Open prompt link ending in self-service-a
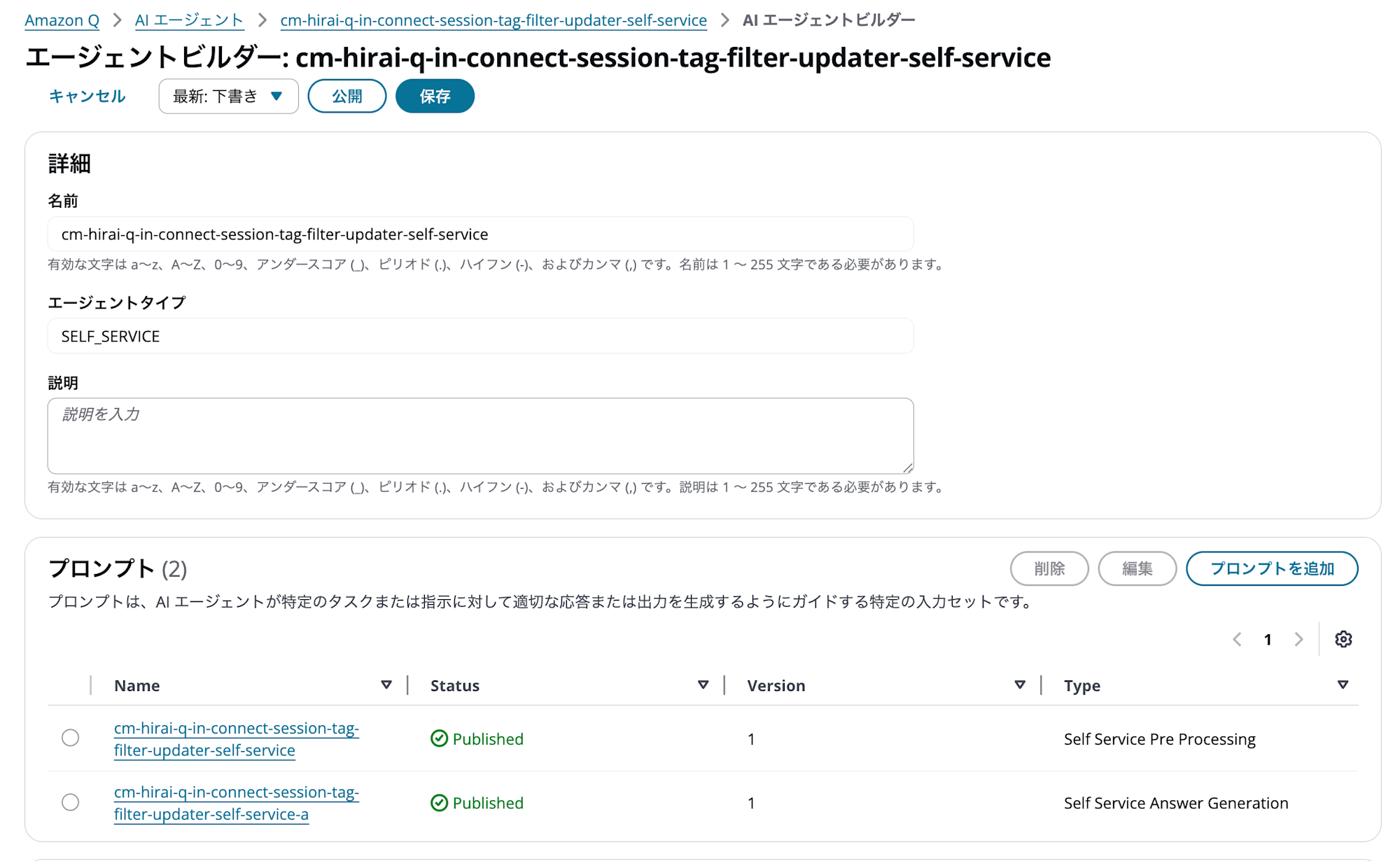Screen dimensions: 1400x861 pyautogui.click(x=237, y=803)
